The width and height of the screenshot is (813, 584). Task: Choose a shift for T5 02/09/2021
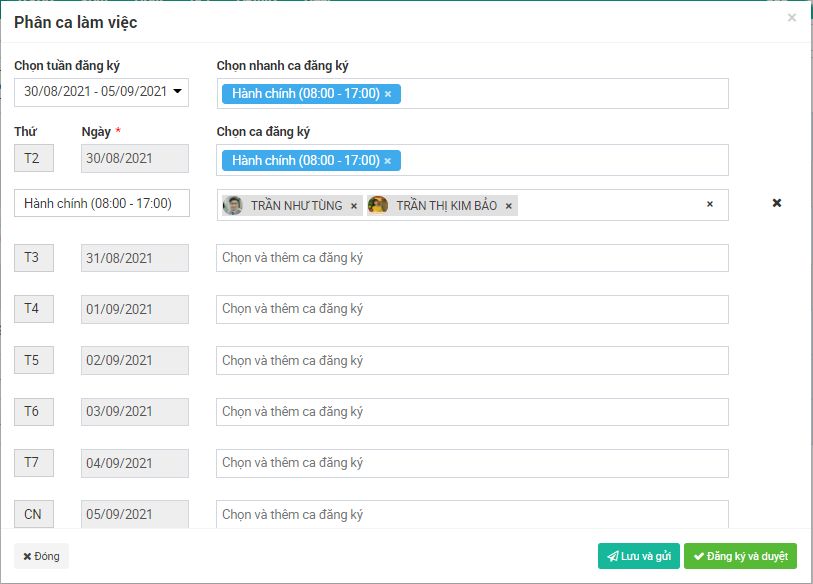(x=472, y=361)
